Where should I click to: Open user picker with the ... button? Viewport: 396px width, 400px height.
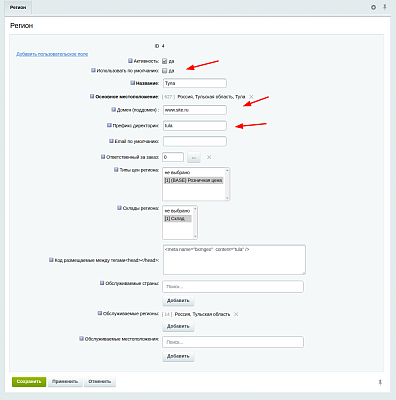[x=194, y=157]
